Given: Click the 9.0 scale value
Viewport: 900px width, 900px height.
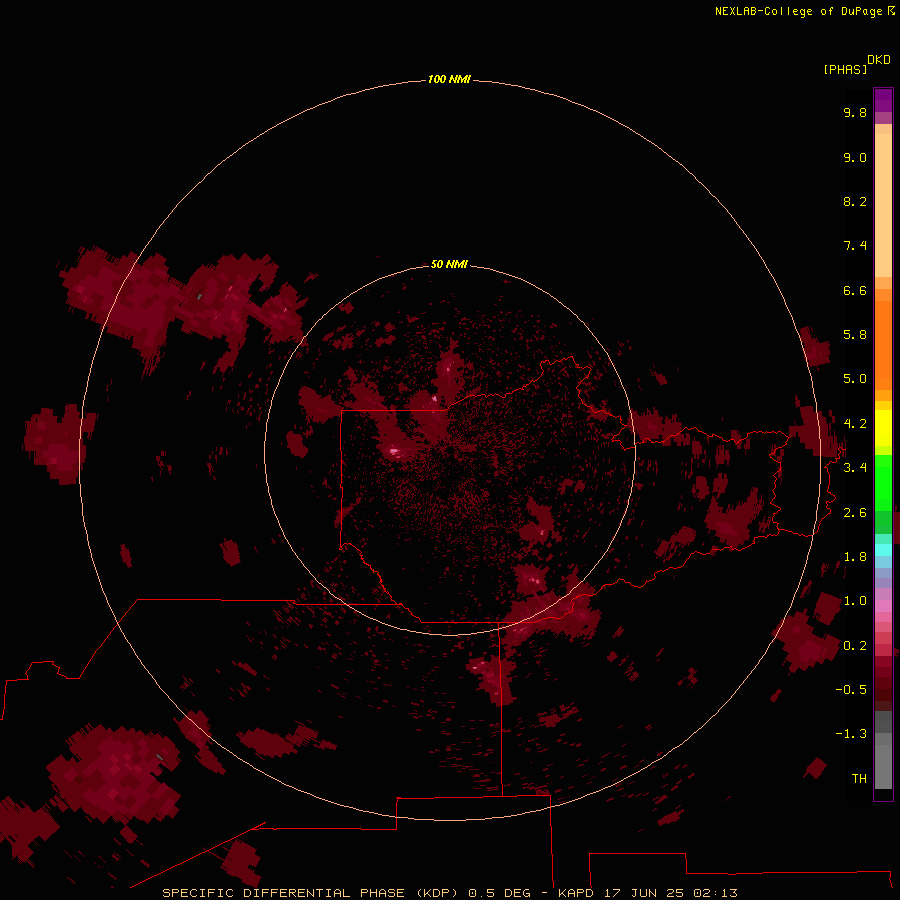Looking at the screenshot, I should tap(855, 157).
